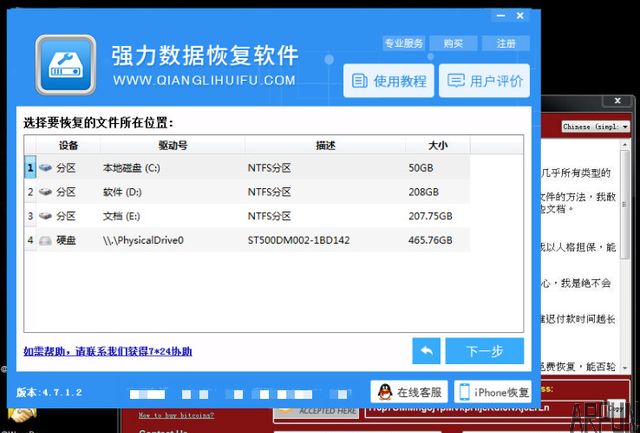
Task: Select 文档 (E:) partition row
Action: [x=247, y=215]
